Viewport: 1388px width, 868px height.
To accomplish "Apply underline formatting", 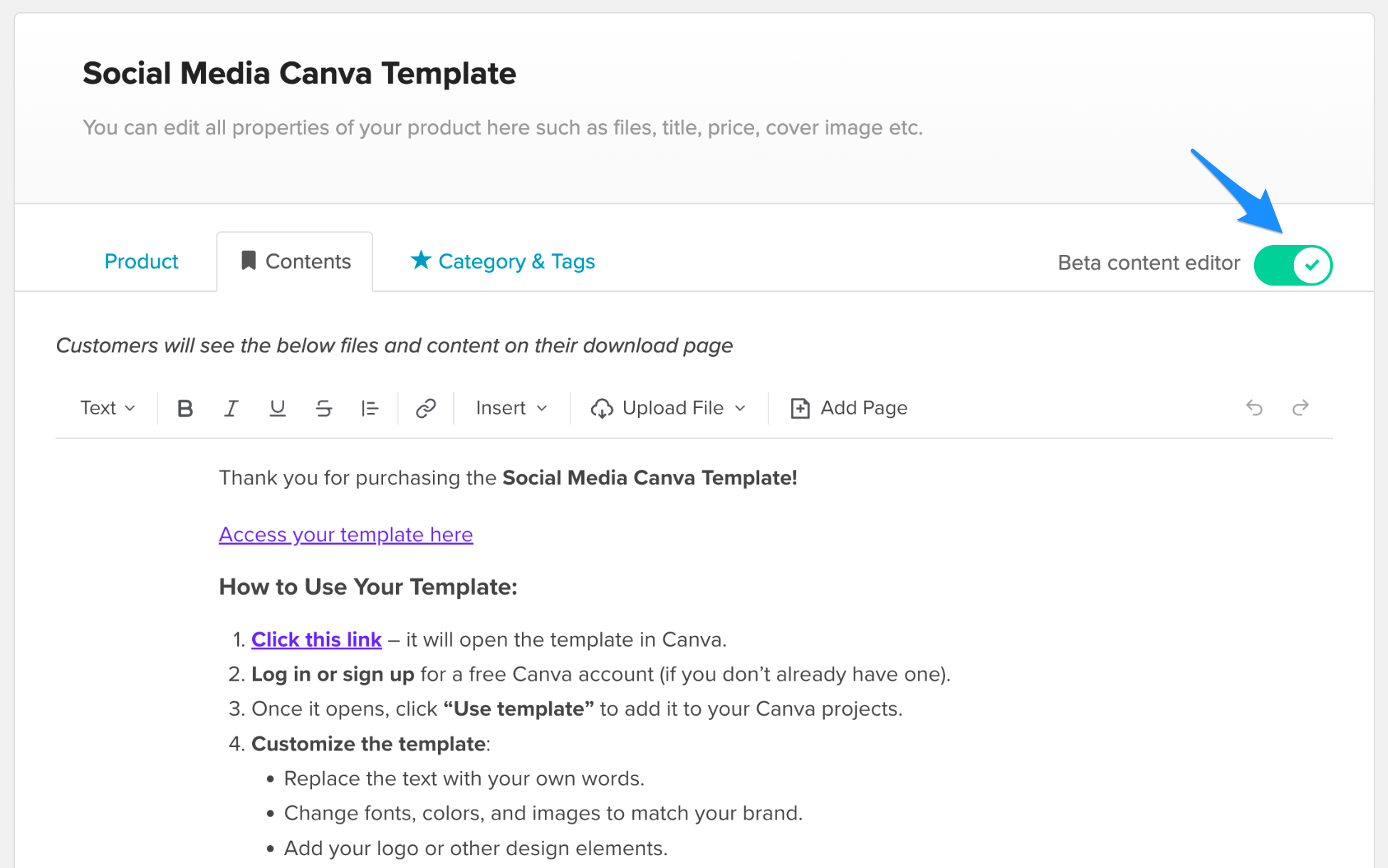I will pyautogui.click(x=277, y=408).
